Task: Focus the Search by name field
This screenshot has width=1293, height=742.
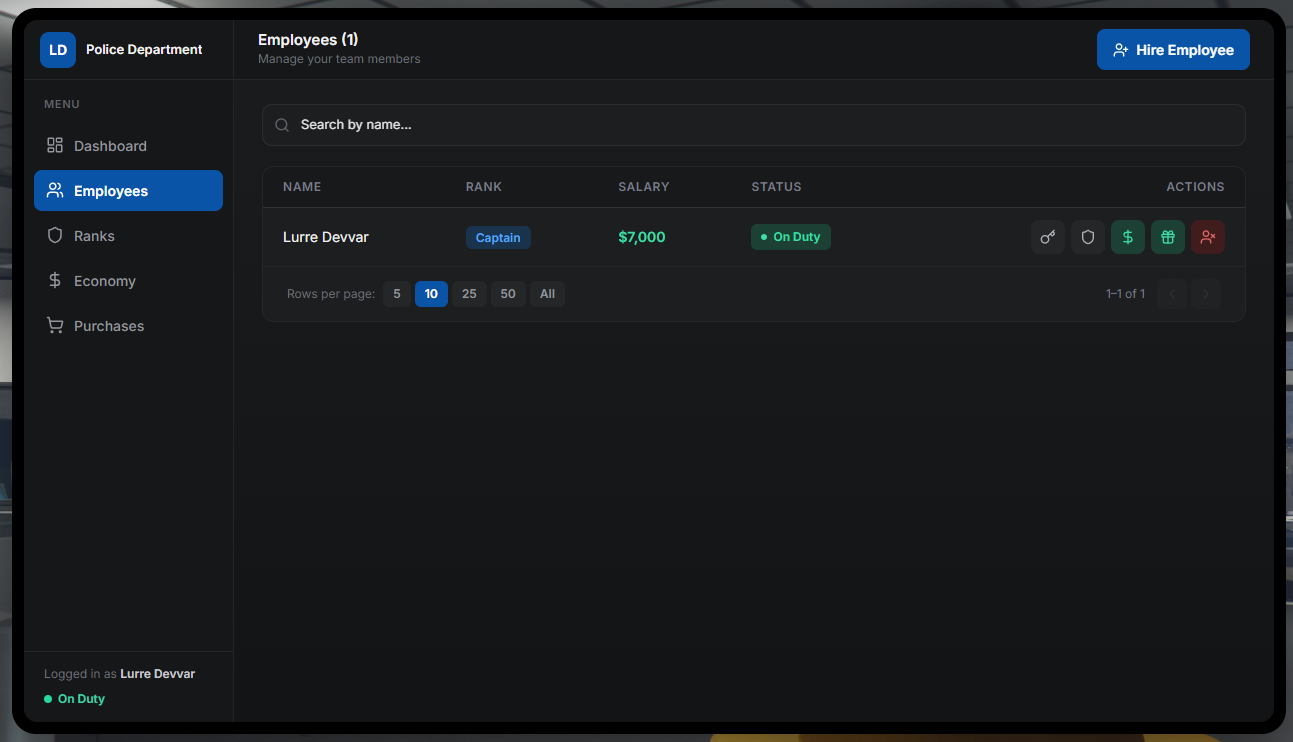Action: (x=754, y=125)
